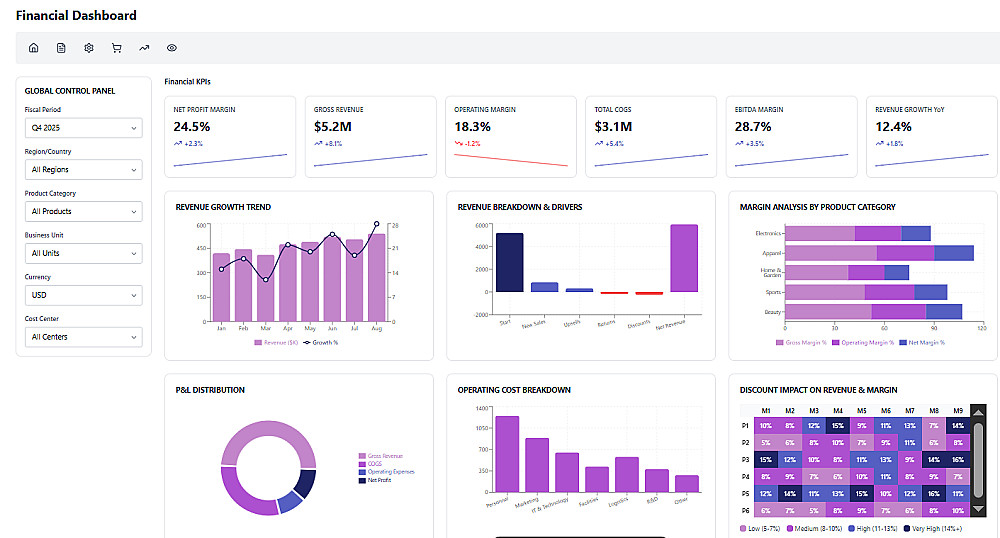
Task: Select the Gross Revenue KPI card
Action: (371, 137)
